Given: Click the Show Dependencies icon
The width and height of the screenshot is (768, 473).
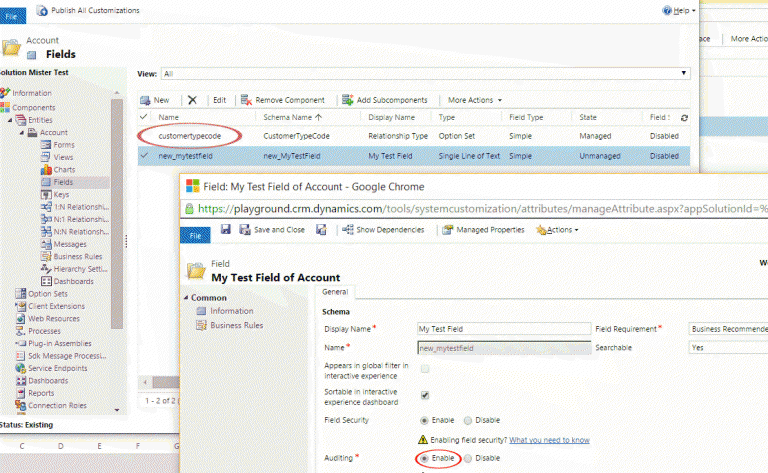Looking at the screenshot, I should pos(348,229).
